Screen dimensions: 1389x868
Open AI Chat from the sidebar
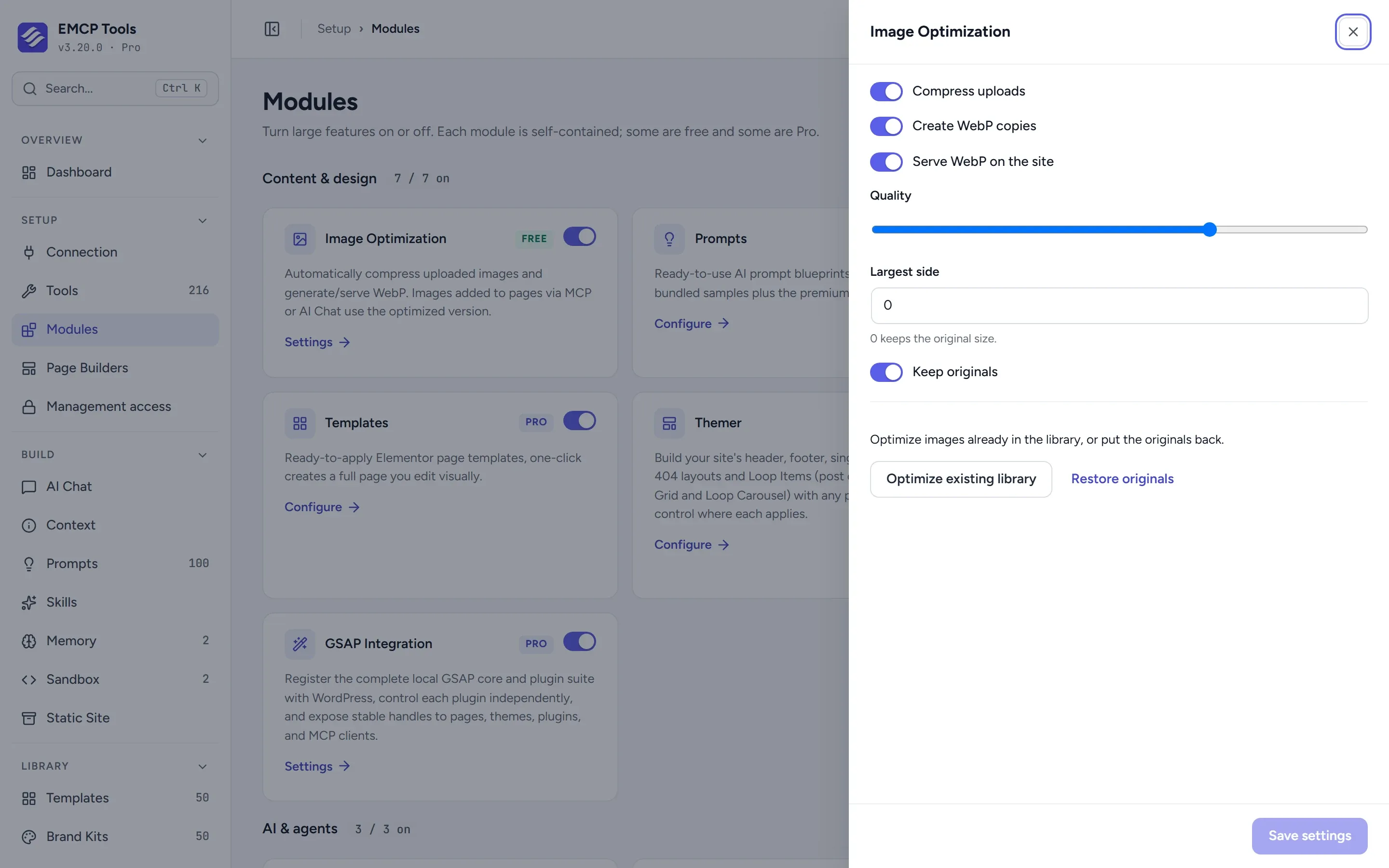[x=115, y=487]
